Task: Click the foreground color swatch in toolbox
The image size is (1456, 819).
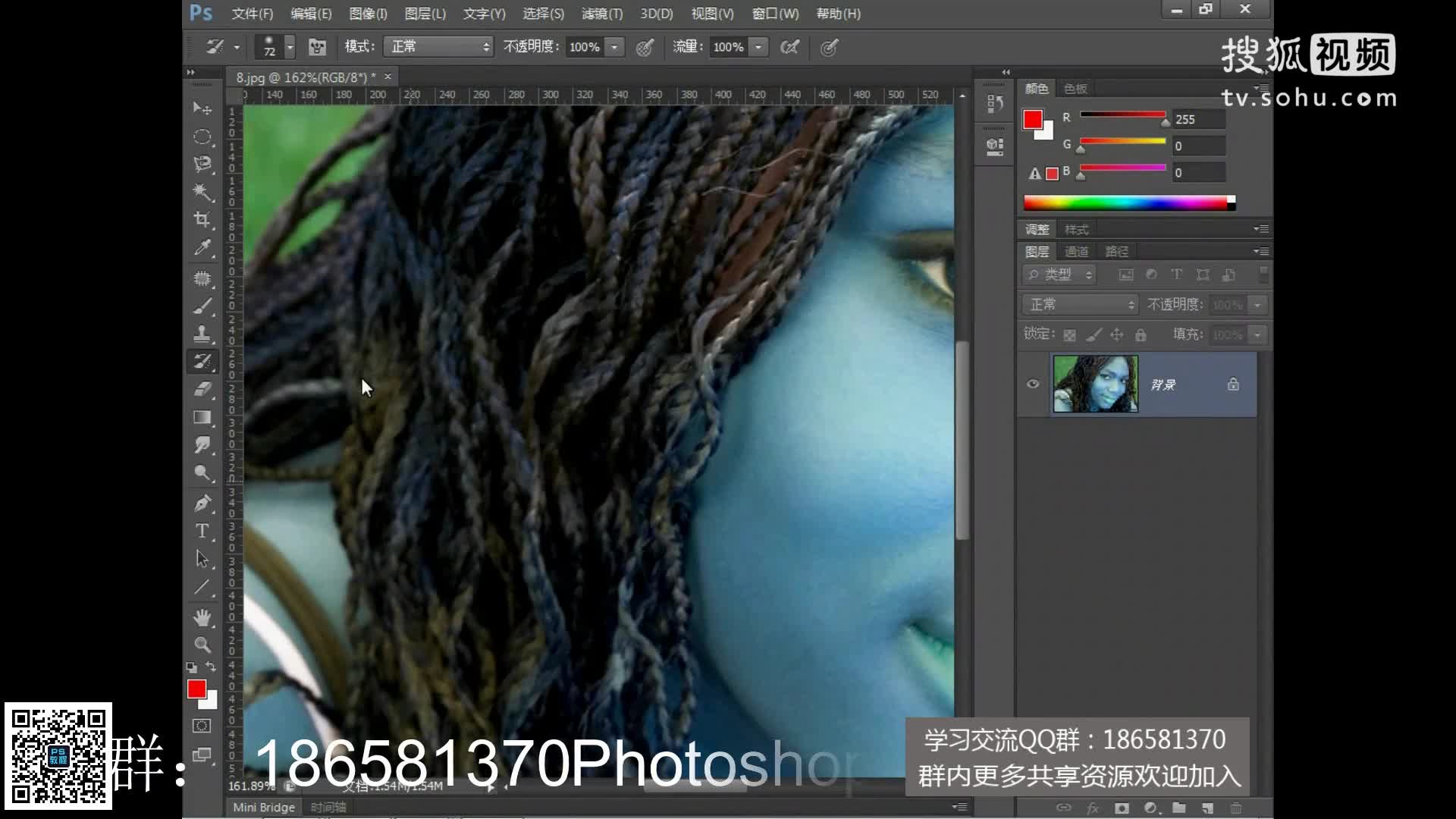Action: point(196,689)
